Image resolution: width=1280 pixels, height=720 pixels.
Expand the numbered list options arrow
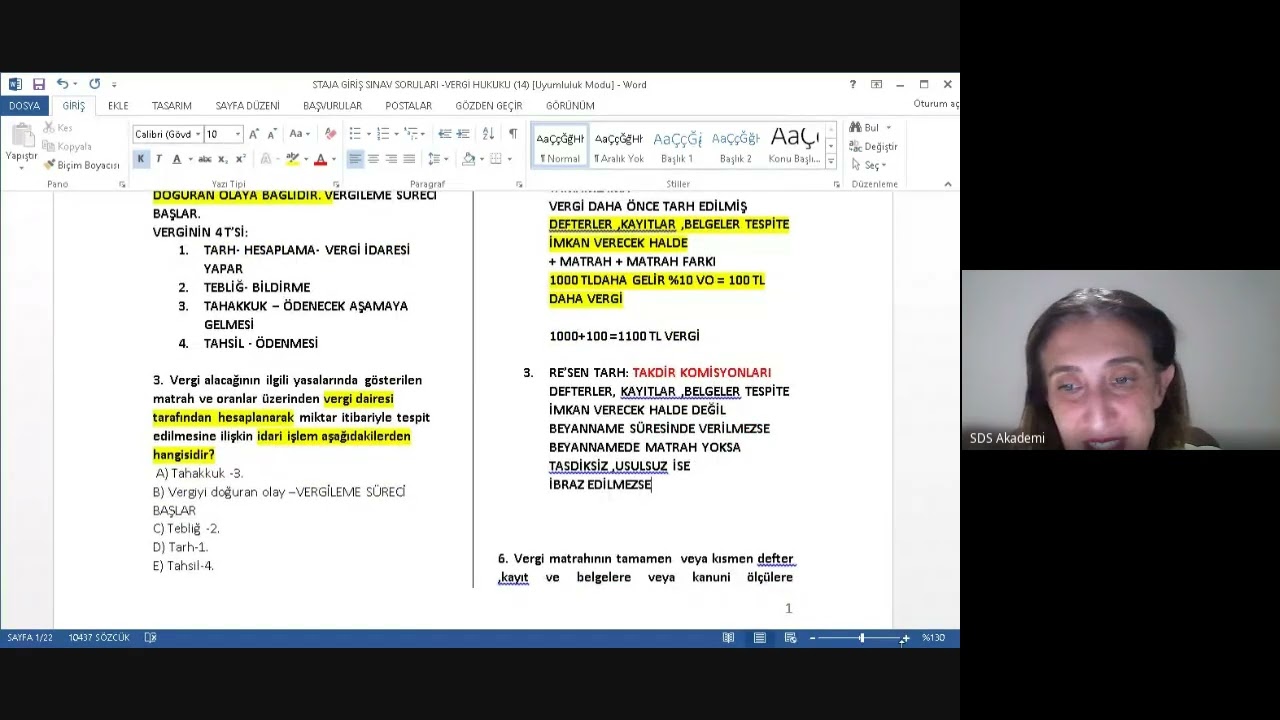point(396,134)
